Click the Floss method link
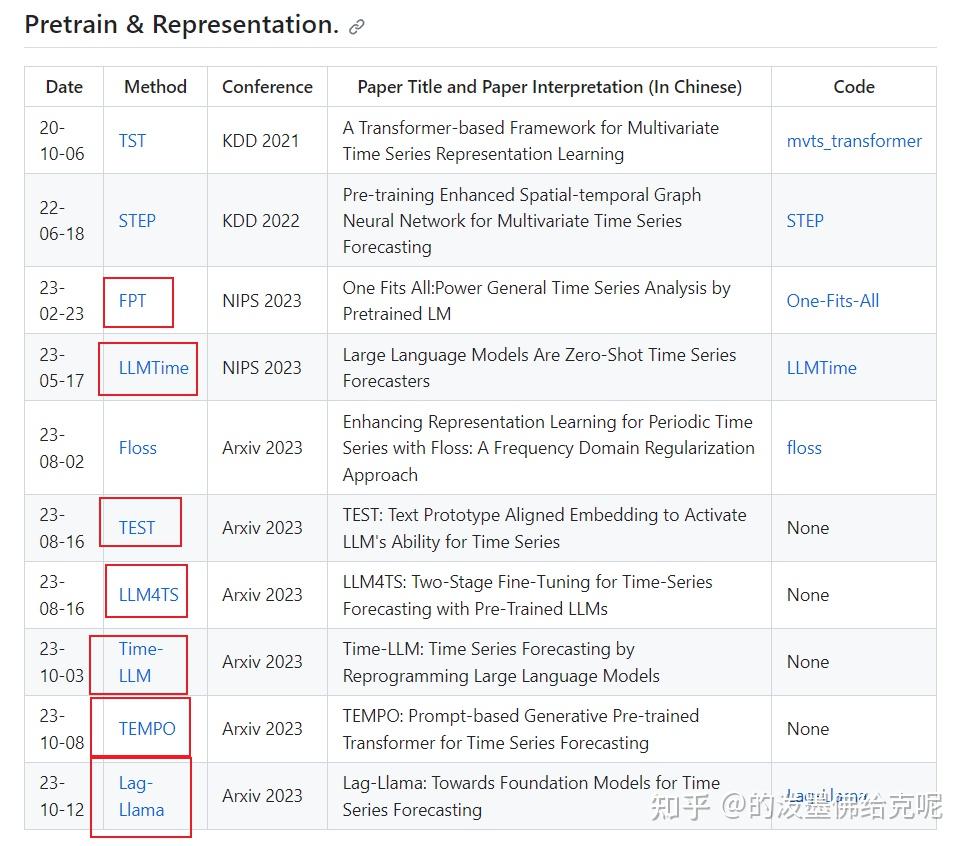Image resolution: width=968 pixels, height=846 pixels. click(x=137, y=448)
